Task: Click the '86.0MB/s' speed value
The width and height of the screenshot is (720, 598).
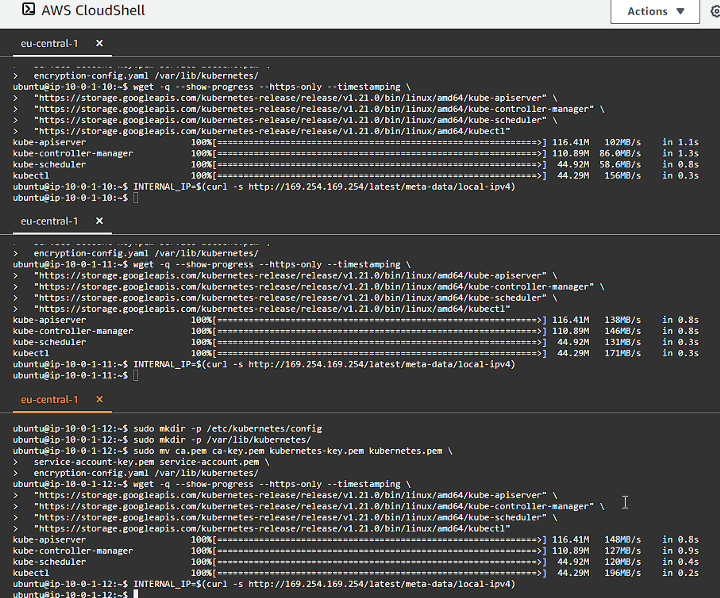Action: pos(620,153)
